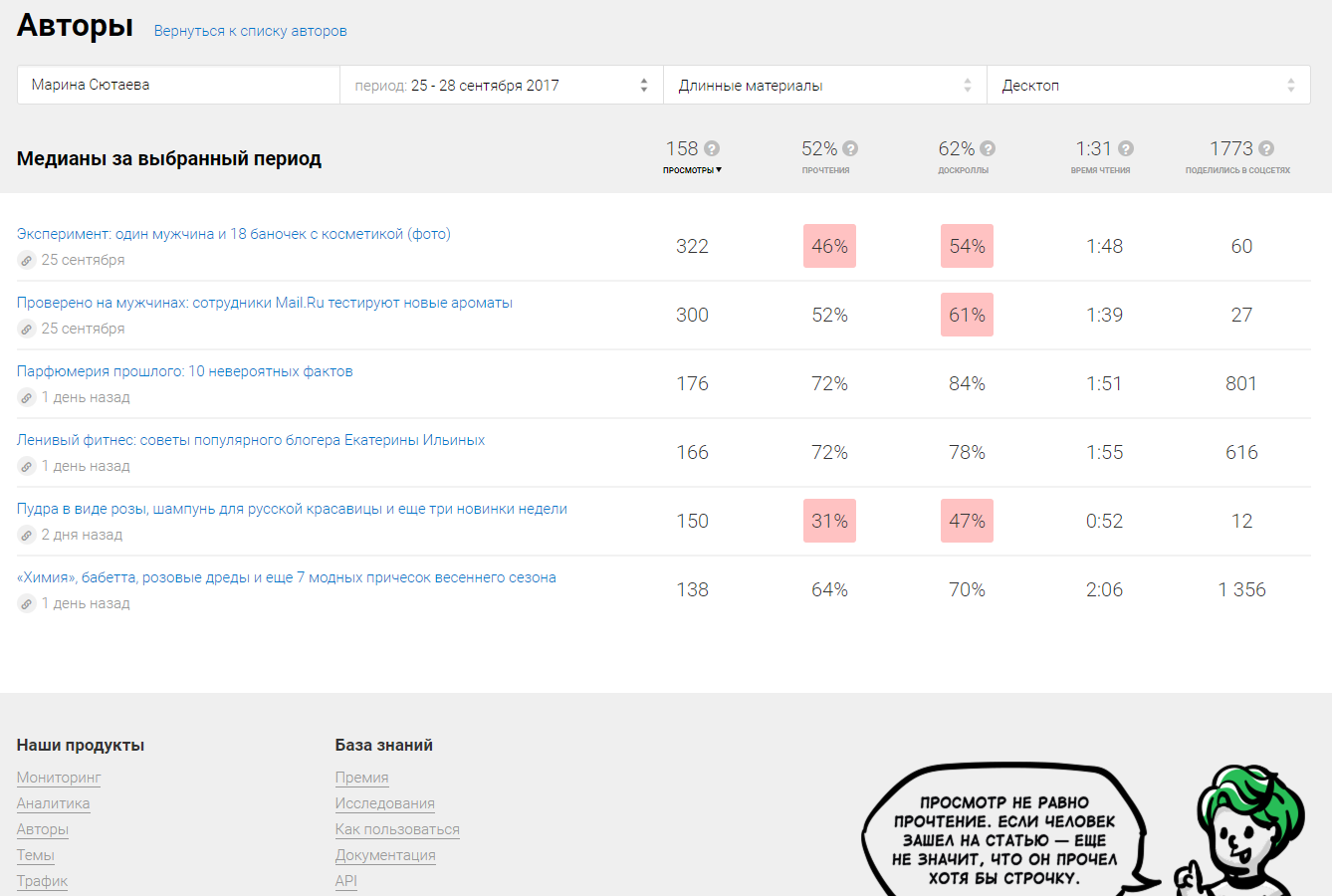Click the 84% scroll value
Viewport: 1332px width, 896px height.
(x=967, y=383)
